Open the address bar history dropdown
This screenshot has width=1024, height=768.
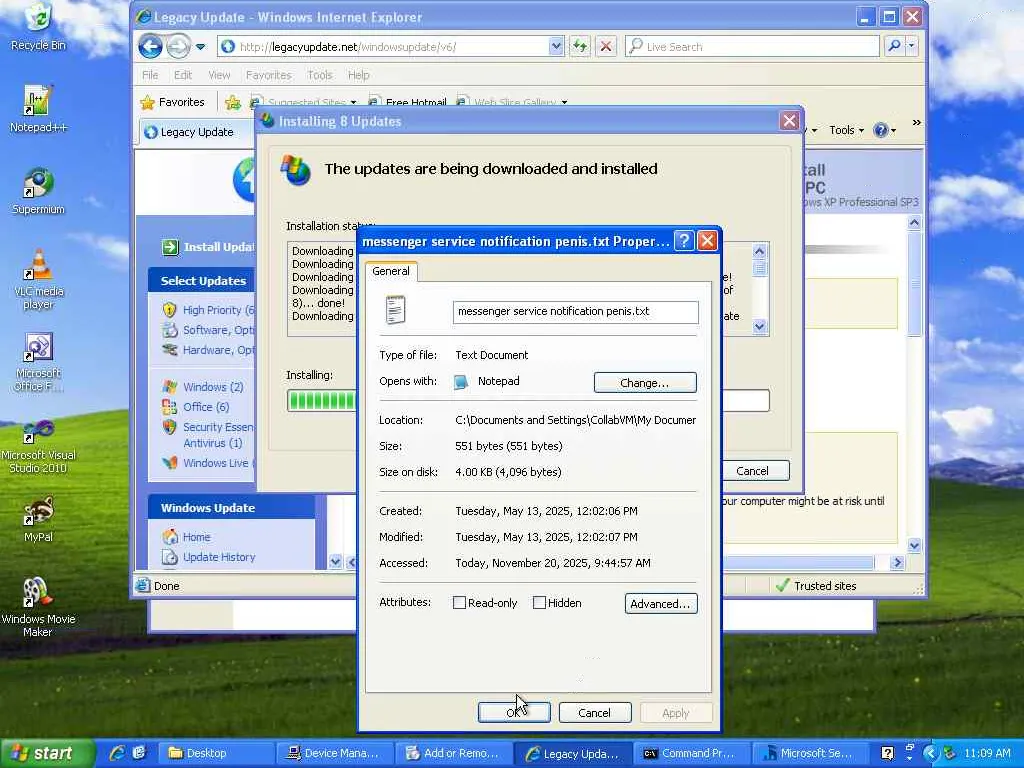click(556, 46)
